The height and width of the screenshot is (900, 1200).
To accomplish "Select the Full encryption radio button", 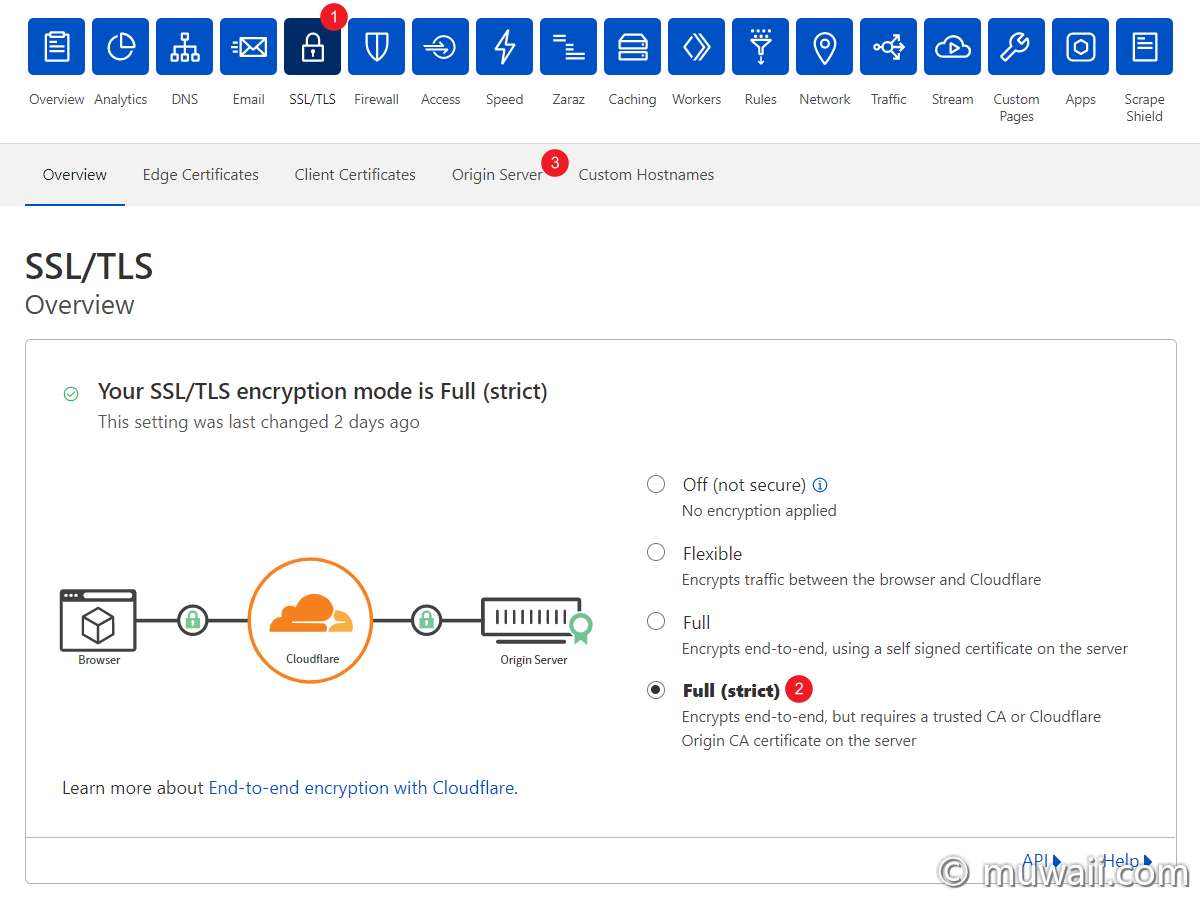I will 656,621.
